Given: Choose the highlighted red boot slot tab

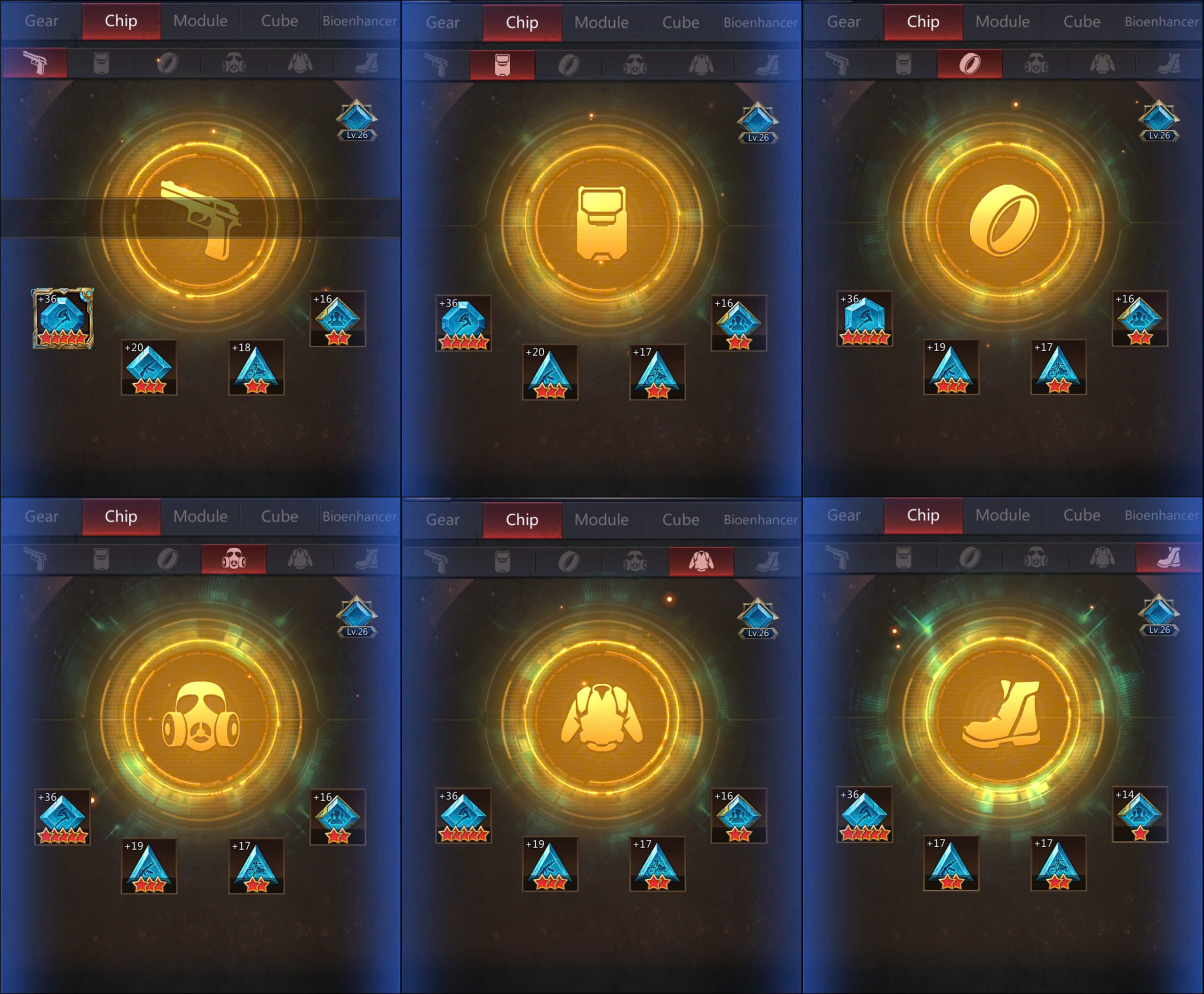Looking at the screenshot, I should coord(1168,557).
